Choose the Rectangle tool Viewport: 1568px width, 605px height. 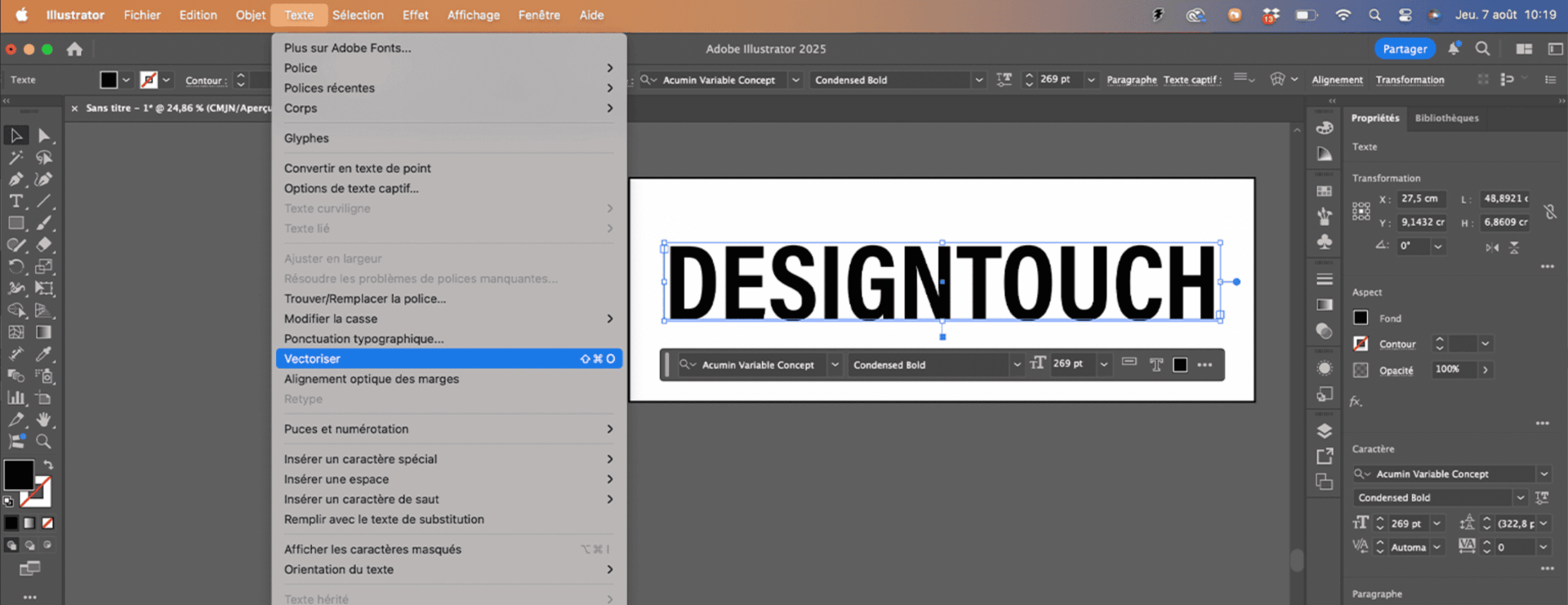point(16,223)
